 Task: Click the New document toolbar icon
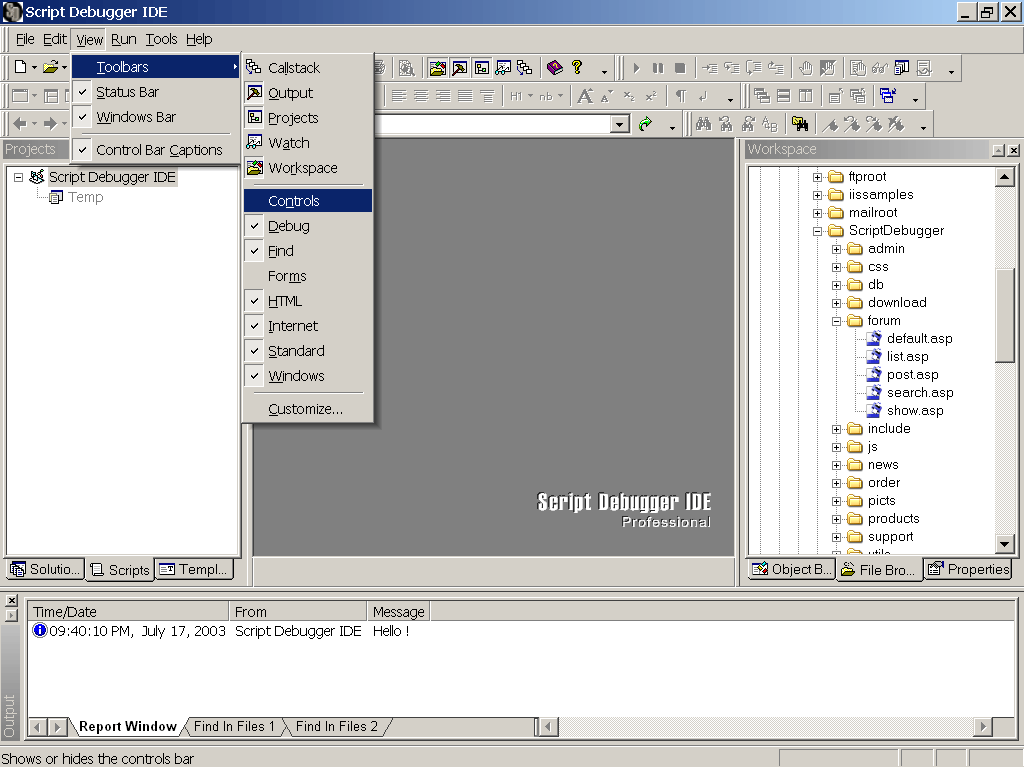pyautogui.click(x=21, y=67)
